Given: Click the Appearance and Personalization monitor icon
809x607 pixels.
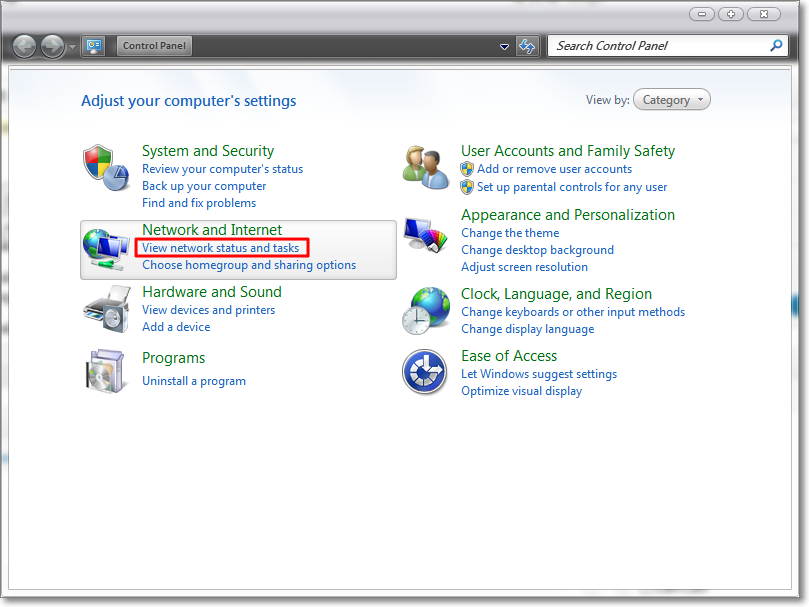Looking at the screenshot, I should 425,235.
